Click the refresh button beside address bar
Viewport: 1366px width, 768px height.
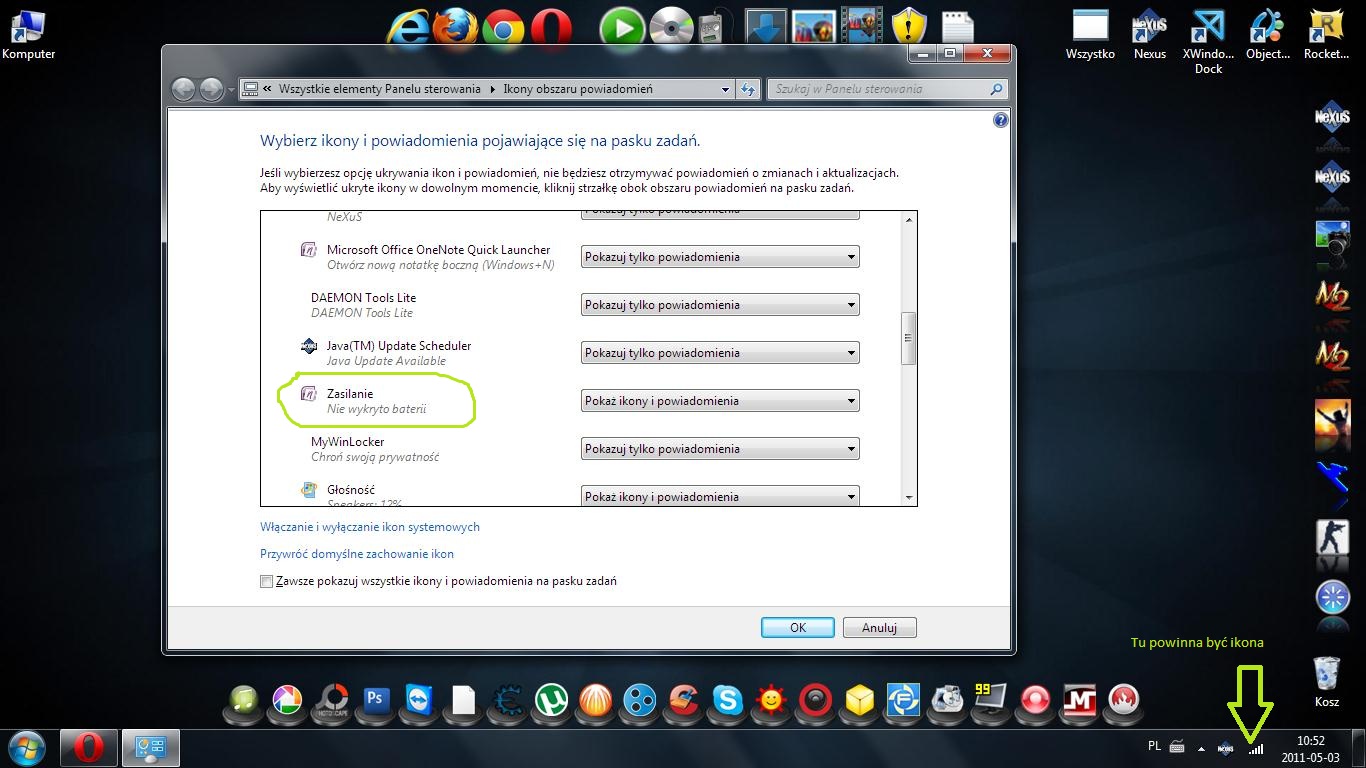[748, 89]
